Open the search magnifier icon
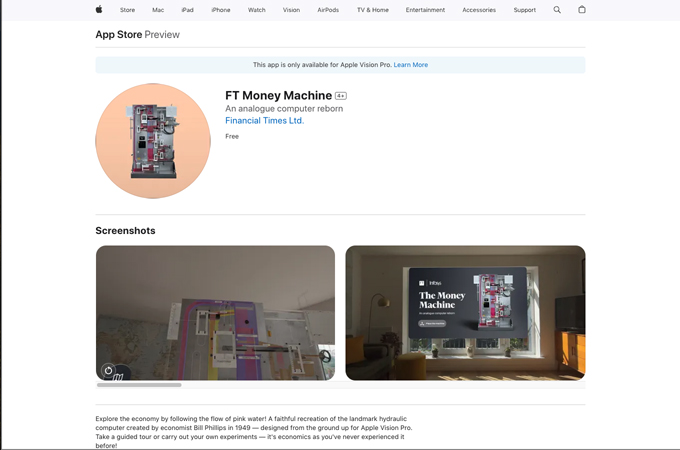The width and height of the screenshot is (680, 450). (x=557, y=10)
